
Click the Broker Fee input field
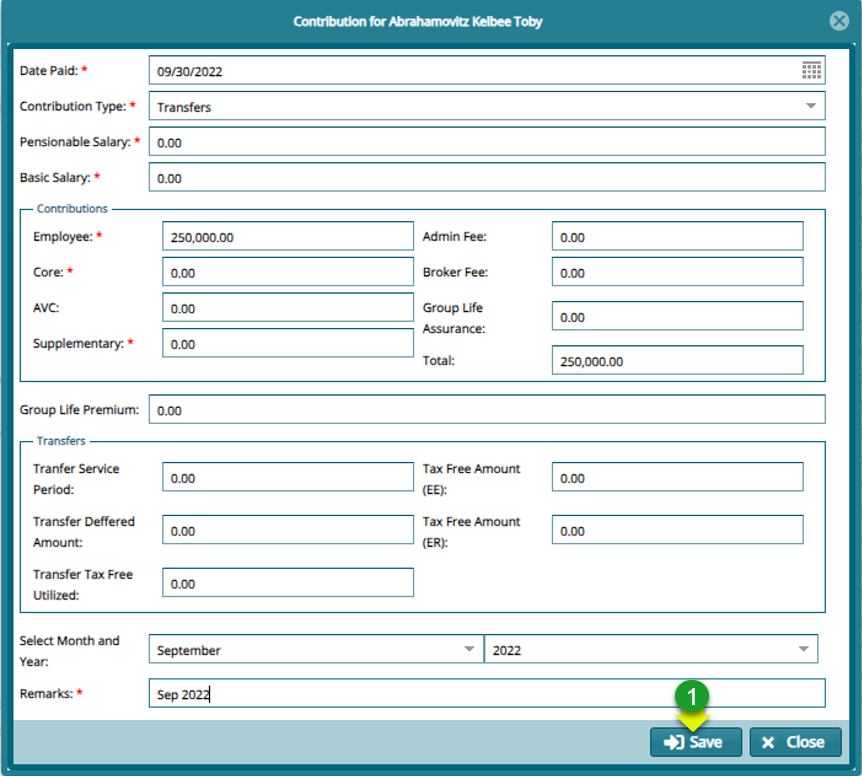[677, 270]
